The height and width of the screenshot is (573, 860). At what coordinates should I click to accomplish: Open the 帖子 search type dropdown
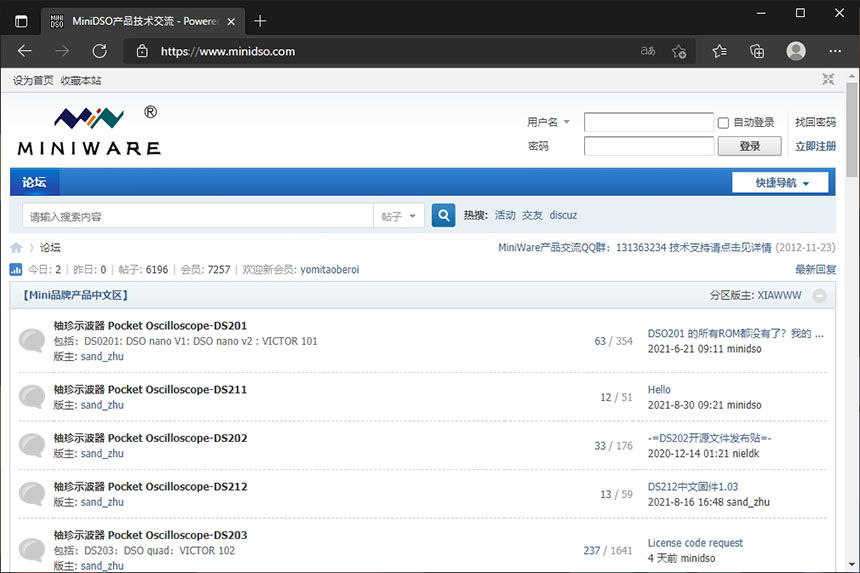(399, 216)
